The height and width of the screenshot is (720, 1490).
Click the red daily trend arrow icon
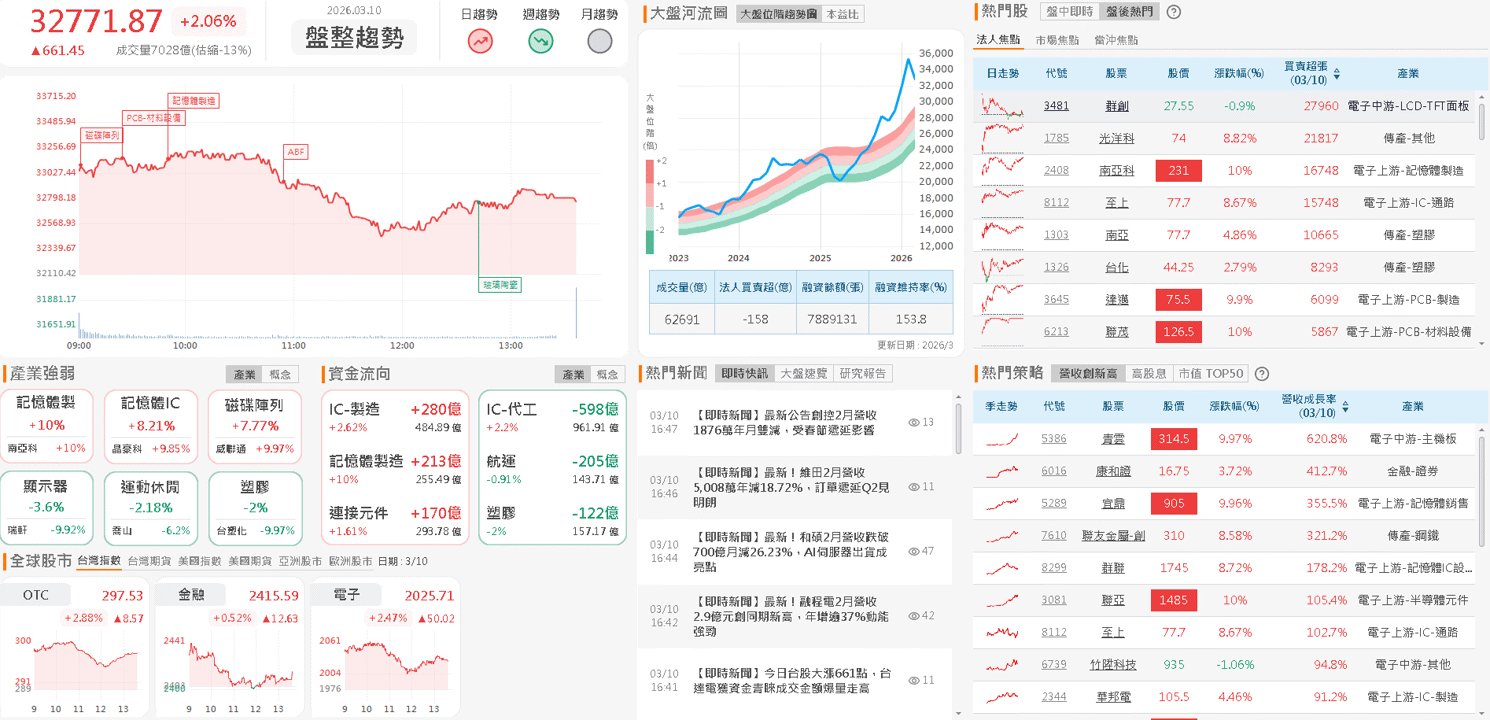[x=480, y=41]
